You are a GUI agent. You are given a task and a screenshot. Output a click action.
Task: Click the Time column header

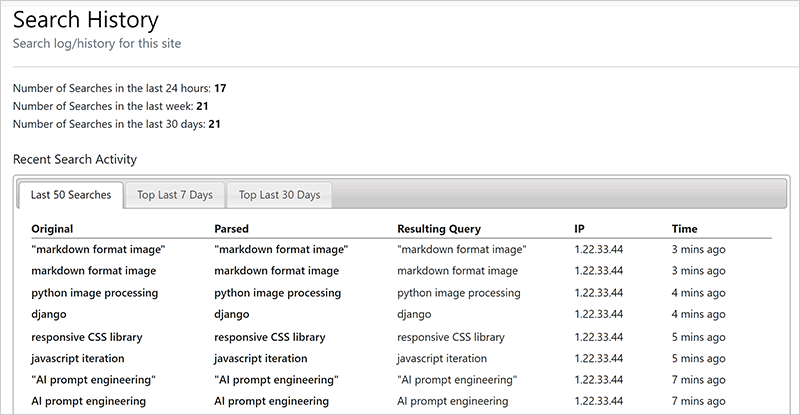pos(684,229)
